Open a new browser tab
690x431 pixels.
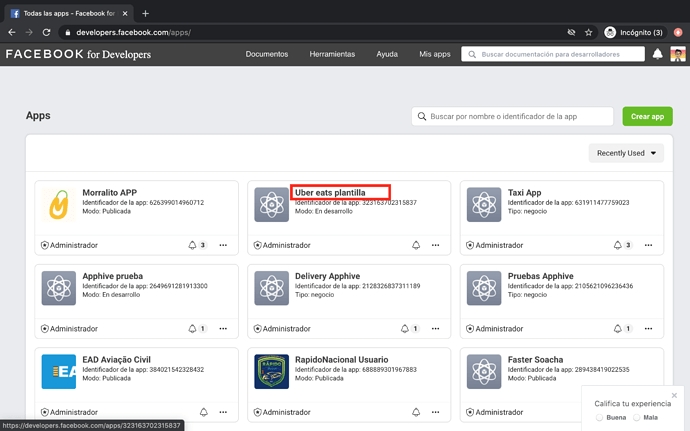pos(145,13)
